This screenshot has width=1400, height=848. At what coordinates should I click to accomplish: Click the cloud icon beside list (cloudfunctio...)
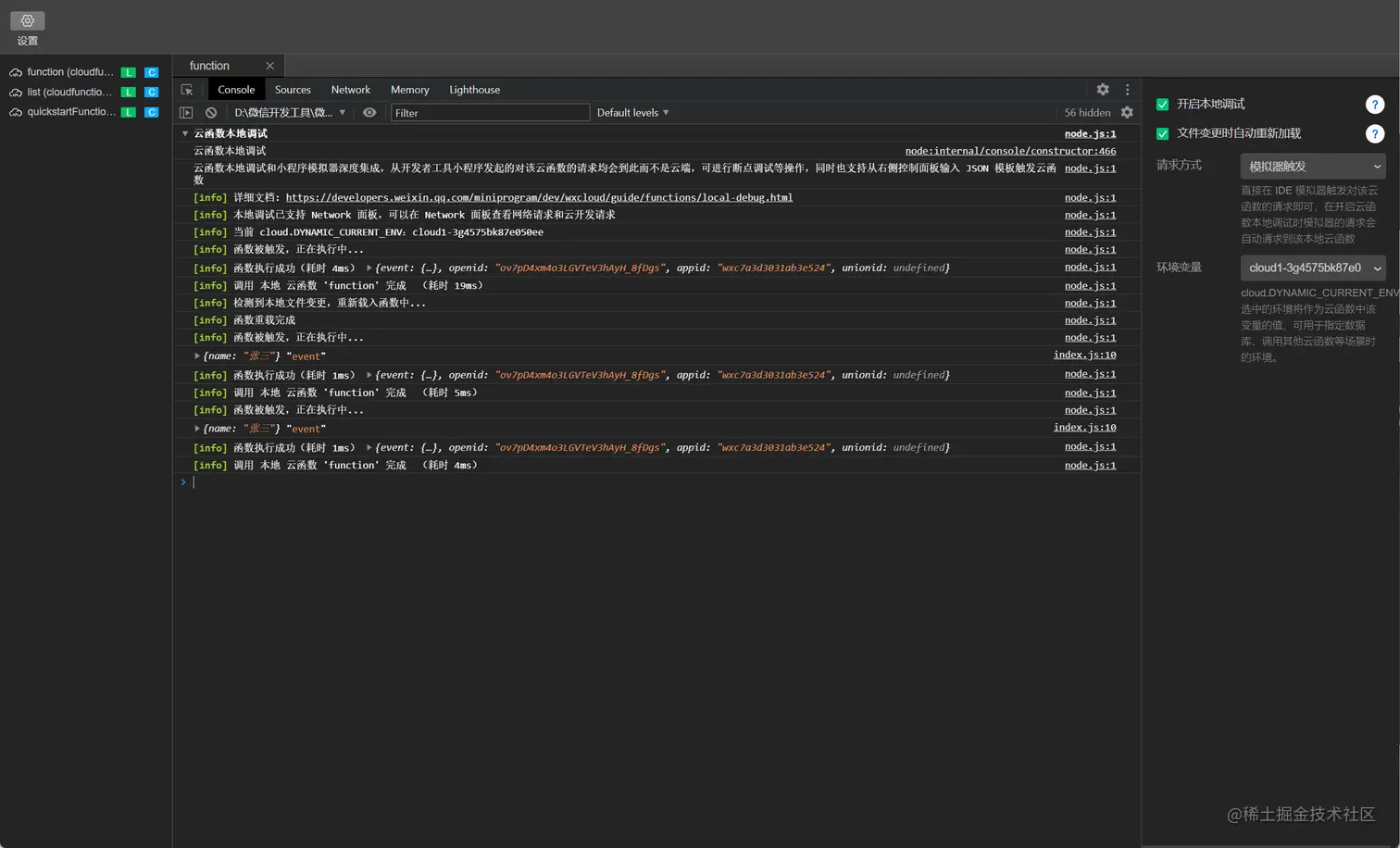(16, 93)
